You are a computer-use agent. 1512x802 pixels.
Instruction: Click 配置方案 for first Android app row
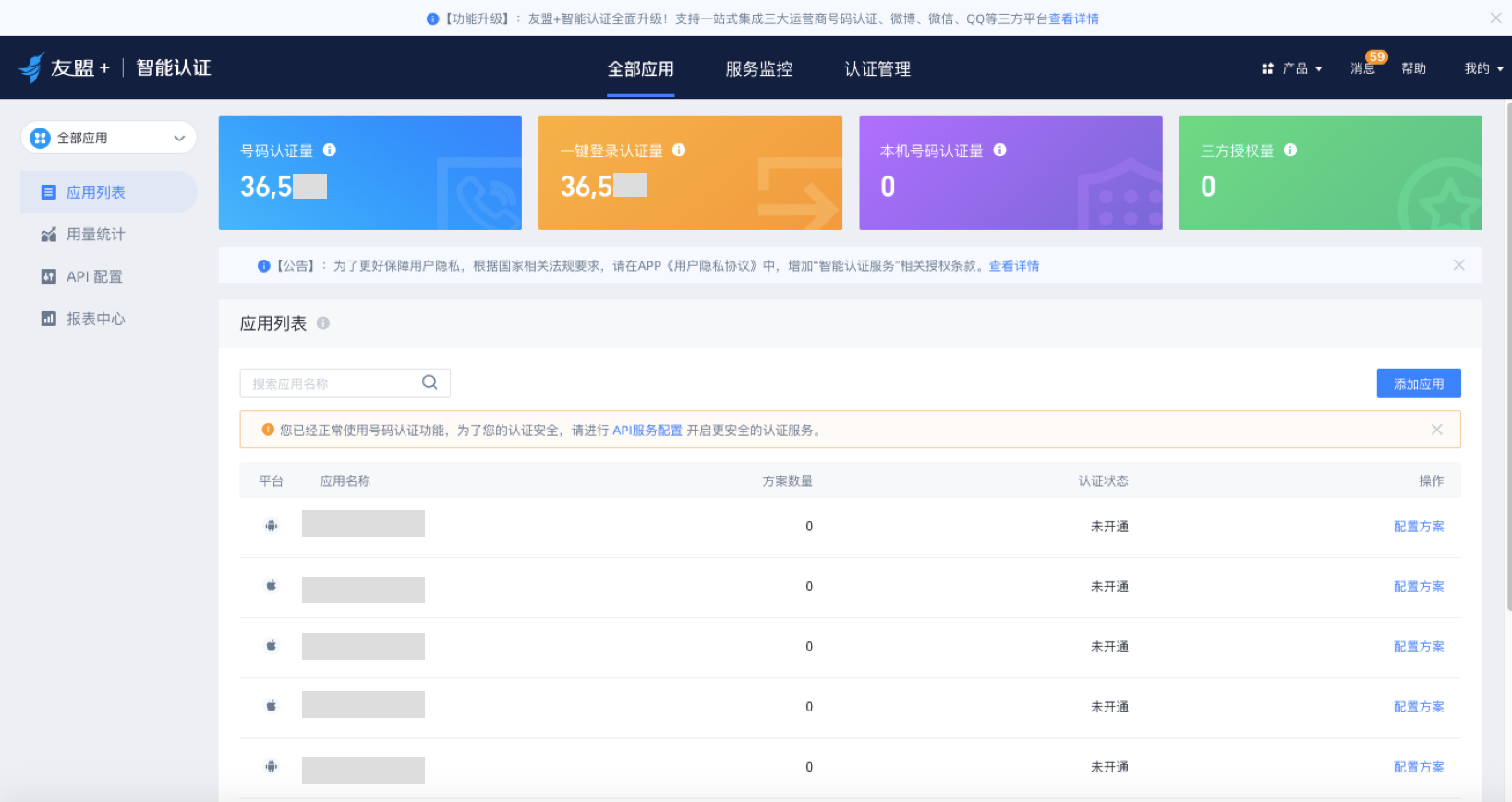(x=1419, y=527)
